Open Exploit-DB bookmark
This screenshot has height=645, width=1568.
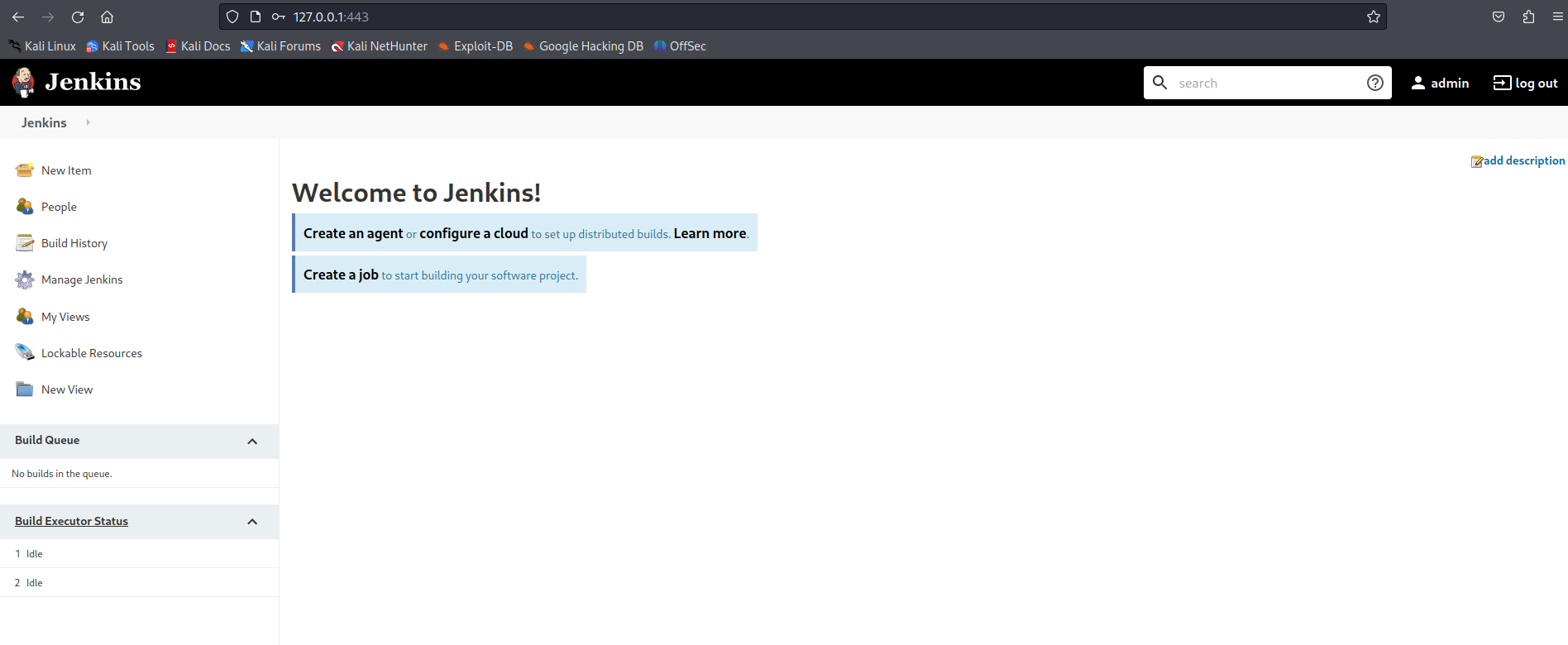(476, 46)
